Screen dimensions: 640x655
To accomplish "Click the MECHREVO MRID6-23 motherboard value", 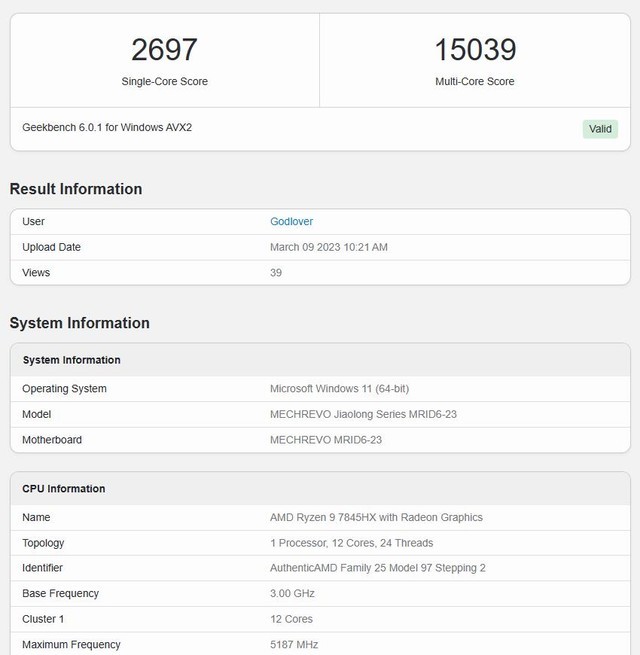I will point(326,440).
